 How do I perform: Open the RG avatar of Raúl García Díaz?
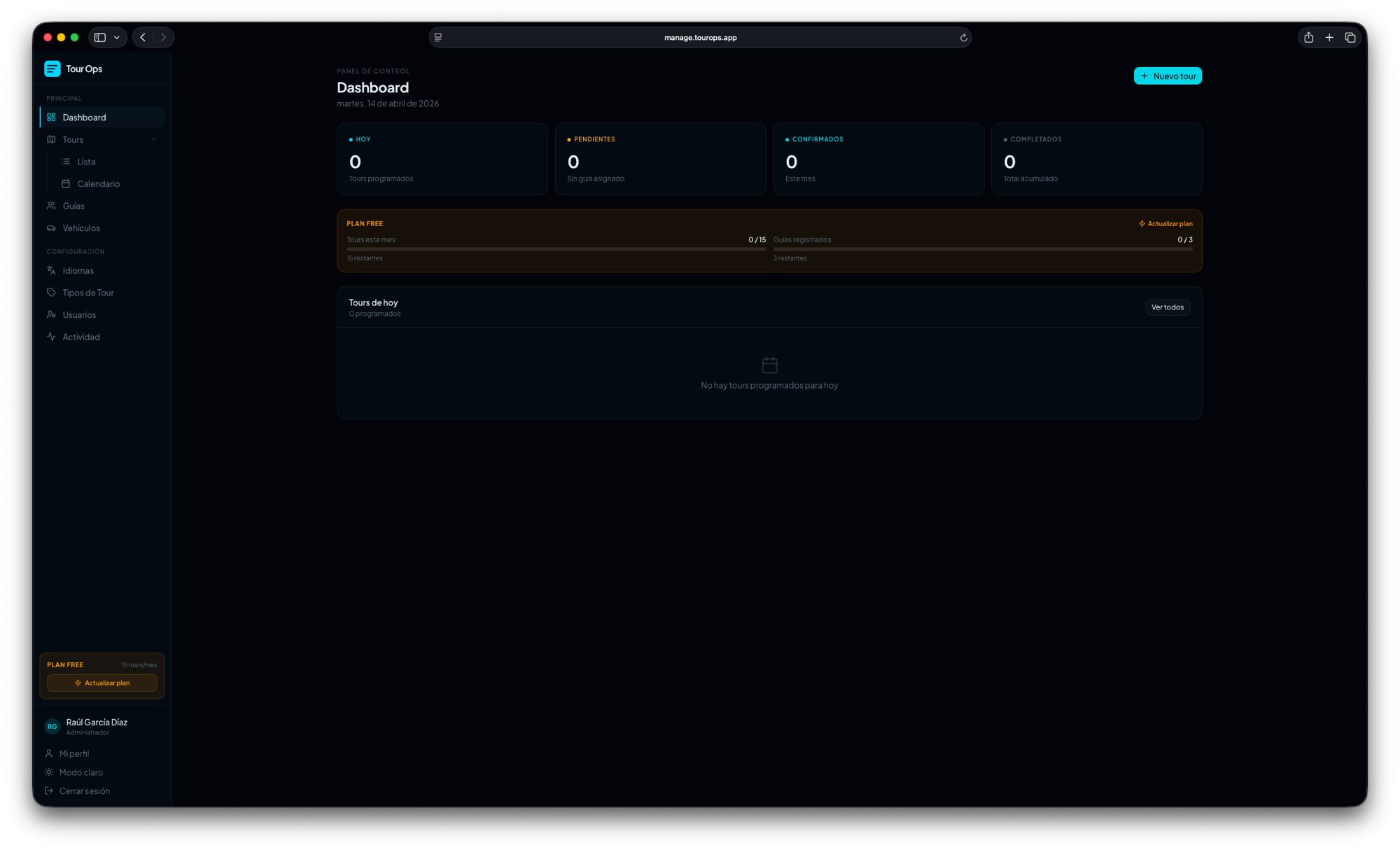(x=52, y=726)
